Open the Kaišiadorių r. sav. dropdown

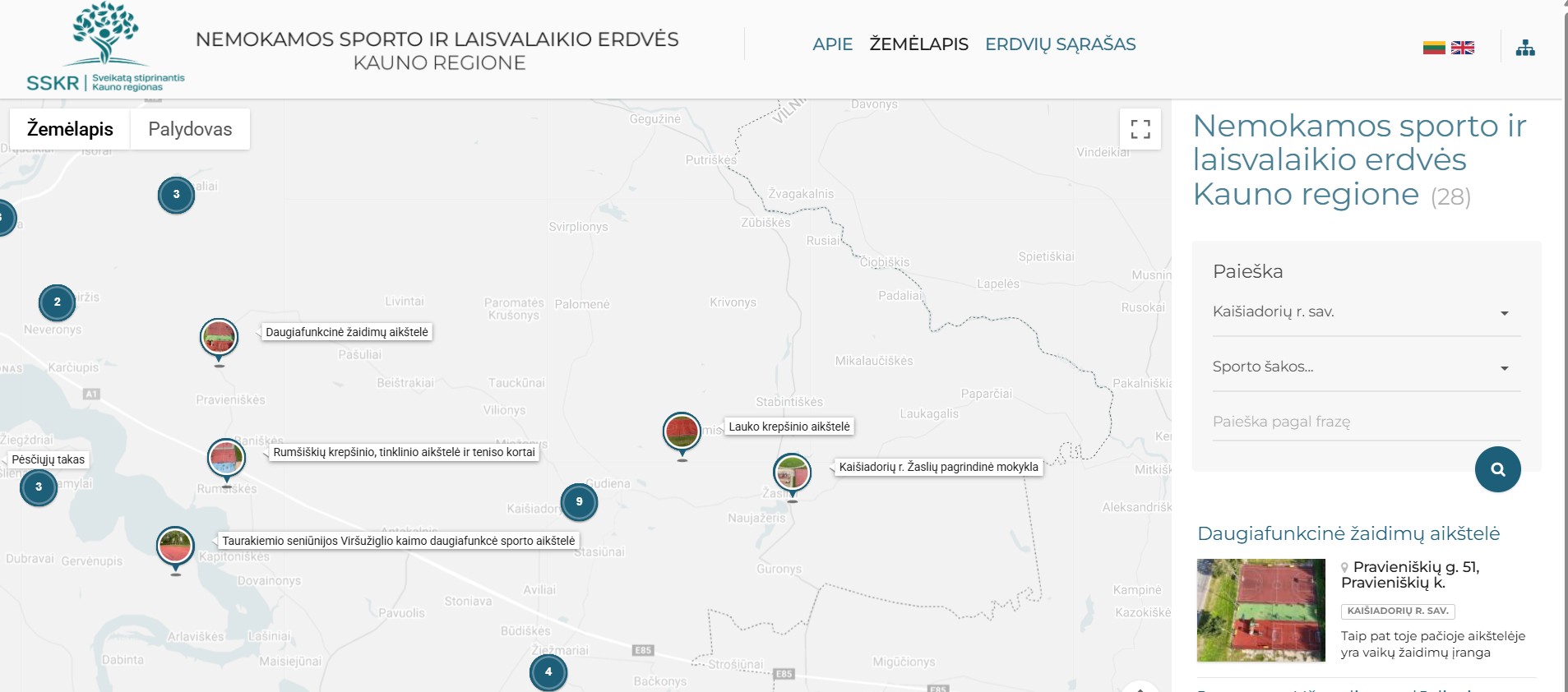pyautogui.click(x=1365, y=312)
